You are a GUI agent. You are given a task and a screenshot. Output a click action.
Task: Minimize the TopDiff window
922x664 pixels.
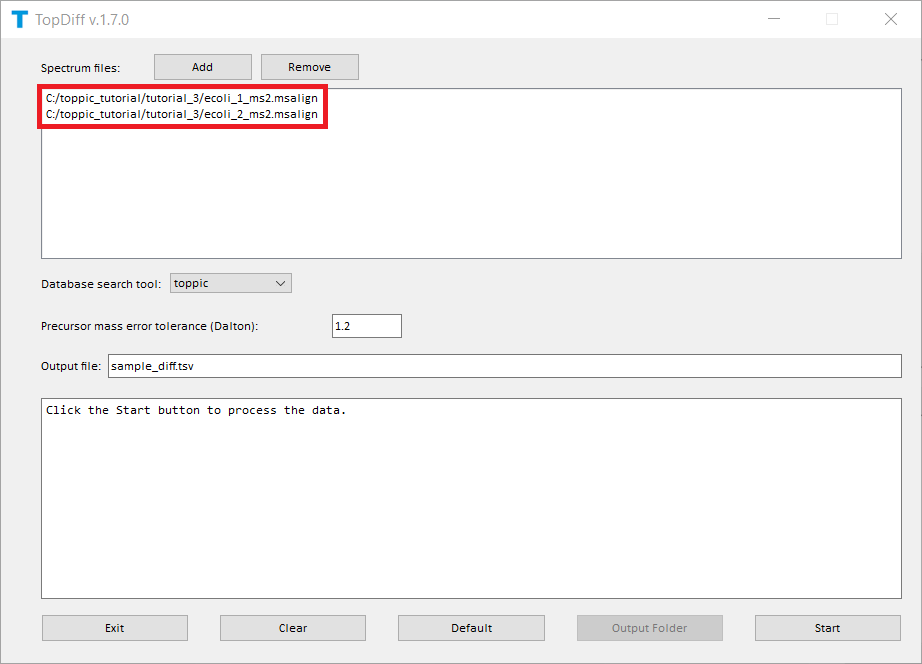(x=774, y=19)
